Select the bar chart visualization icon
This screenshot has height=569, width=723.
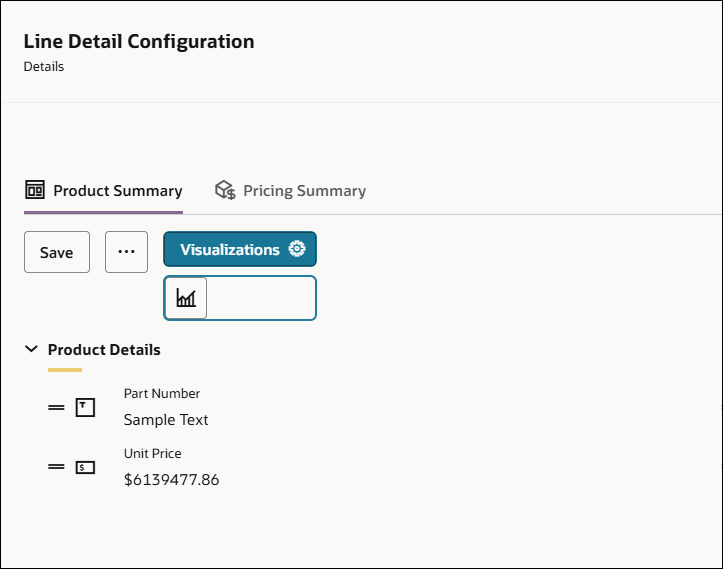tap(186, 298)
